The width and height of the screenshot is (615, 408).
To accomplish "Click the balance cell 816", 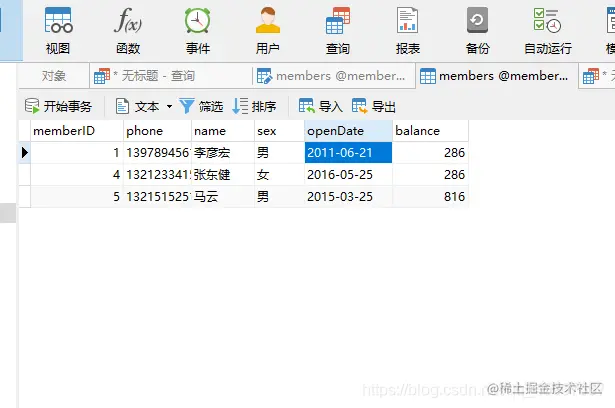I will (x=430, y=196).
